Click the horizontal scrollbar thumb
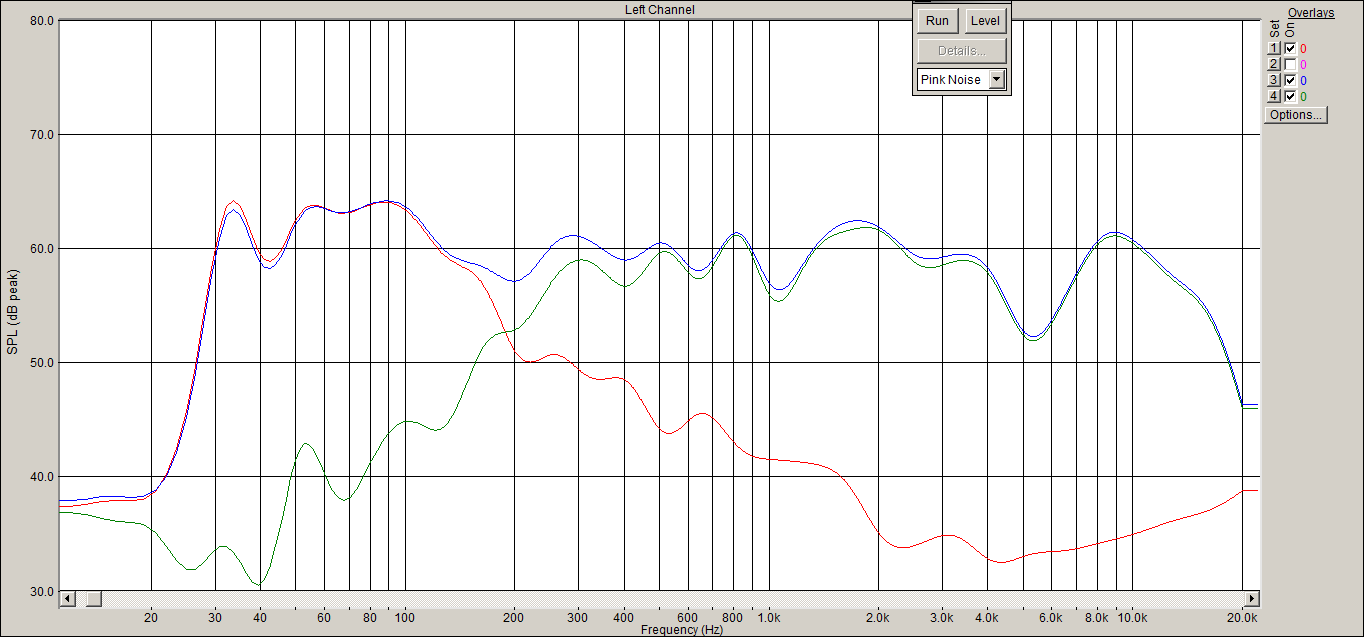This screenshot has height=637, width=1364. point(93,599)
